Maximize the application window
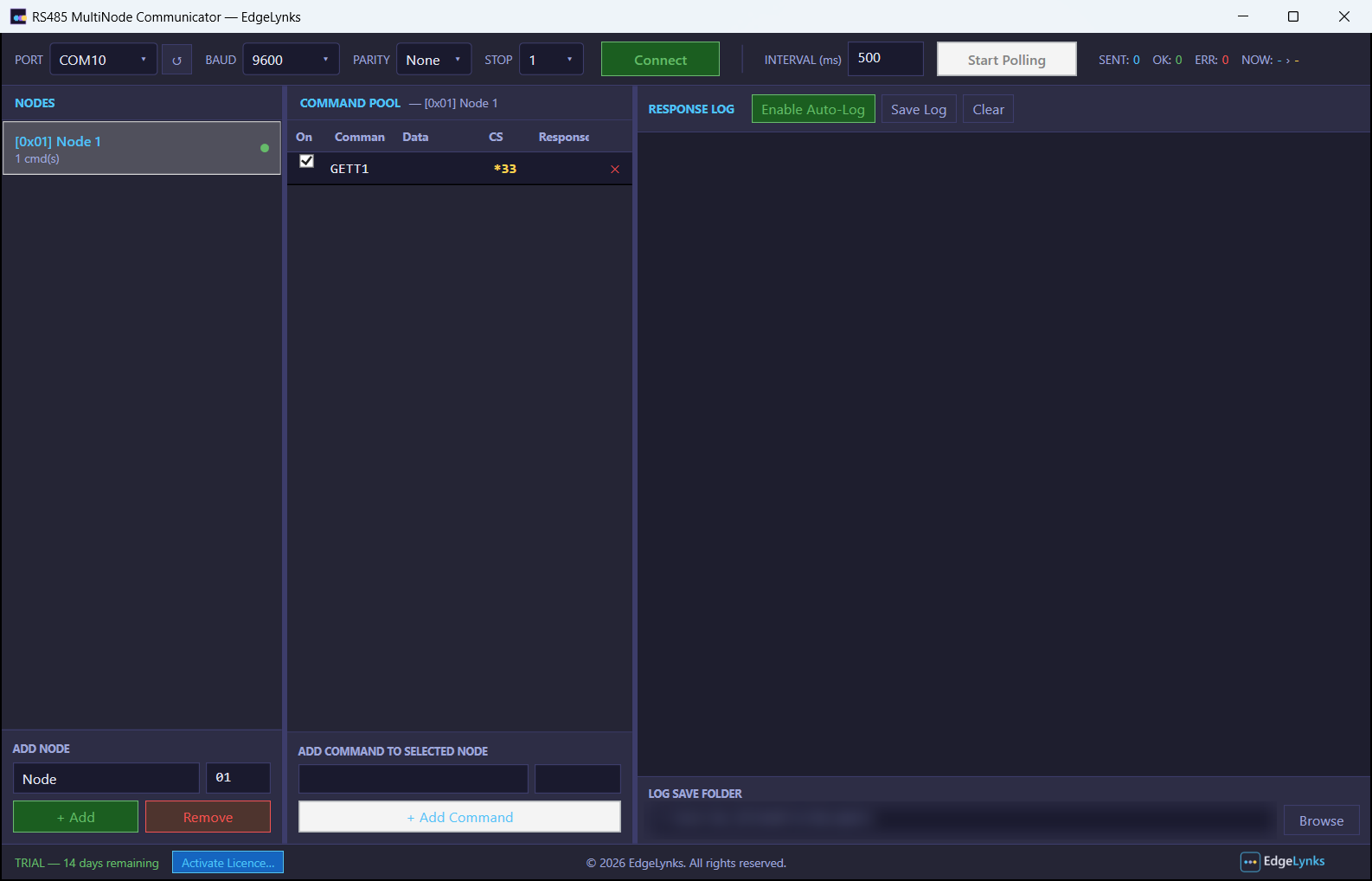The image size is (1372, 881). point(1293,16)
